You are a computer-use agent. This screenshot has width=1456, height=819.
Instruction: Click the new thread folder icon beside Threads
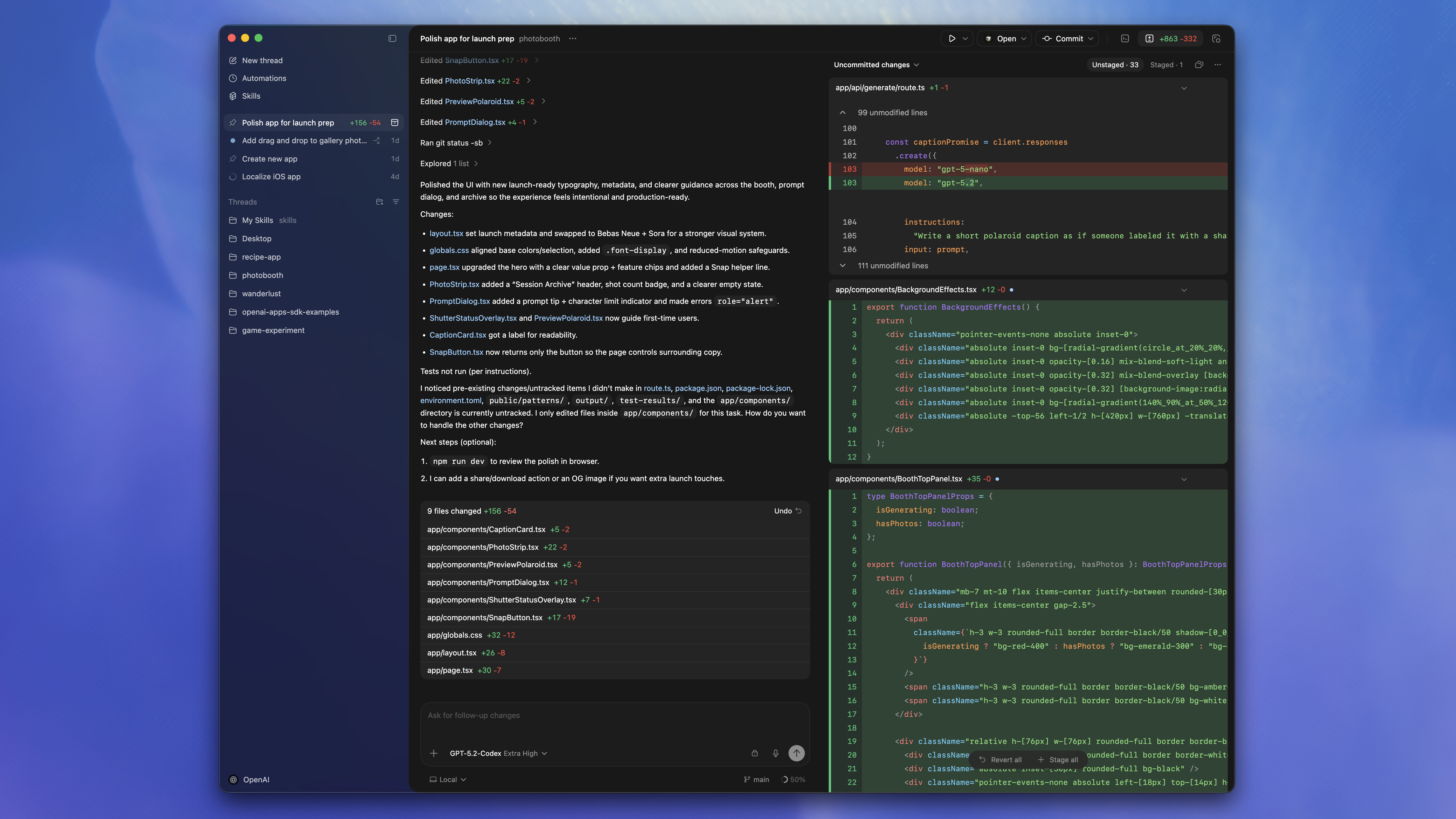379,202
